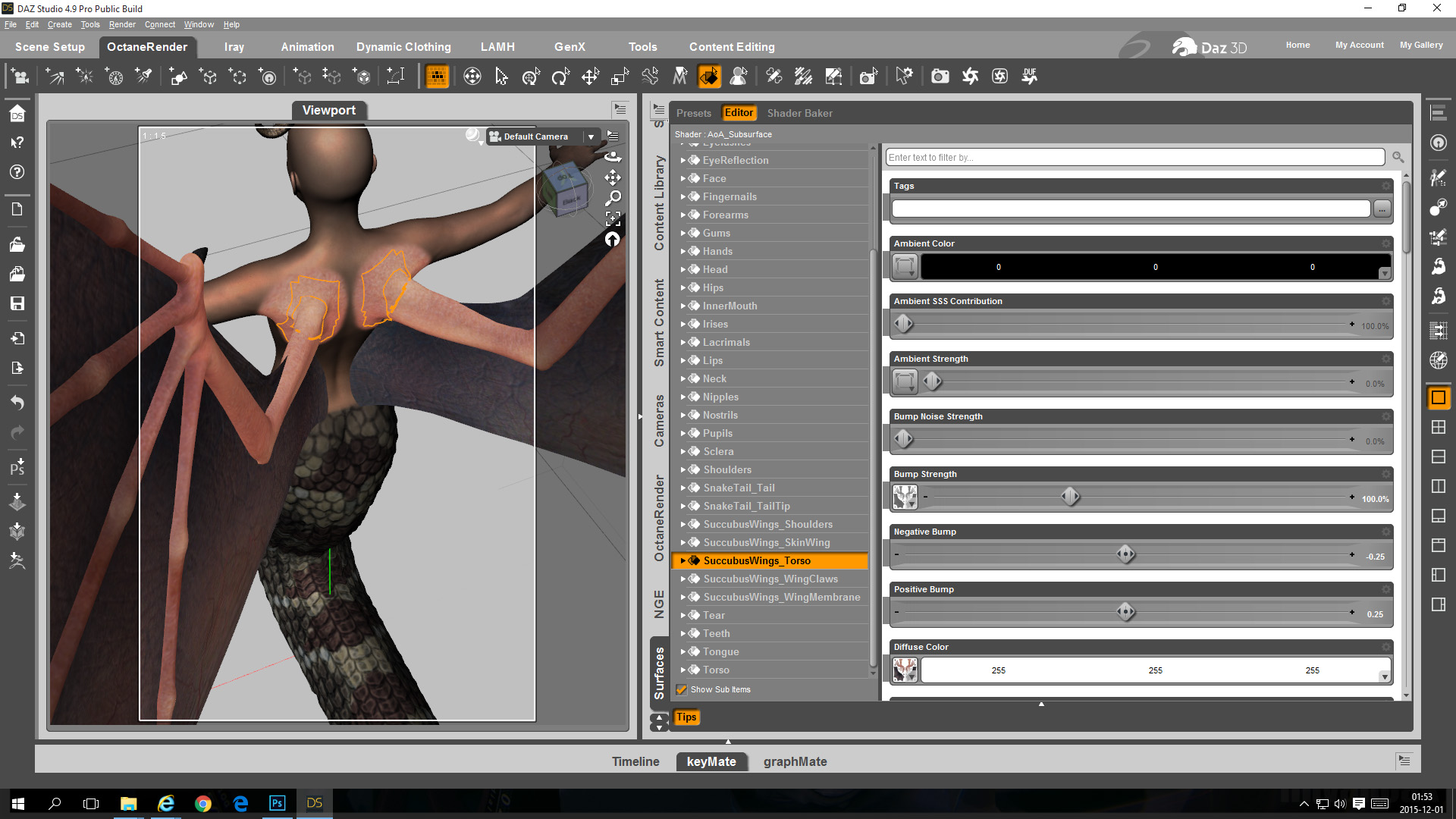Image resolution: width=1456 pixels, height=819 pixels.
Task: Click the zoom magnifier icon in viewport
Action: 613,198
